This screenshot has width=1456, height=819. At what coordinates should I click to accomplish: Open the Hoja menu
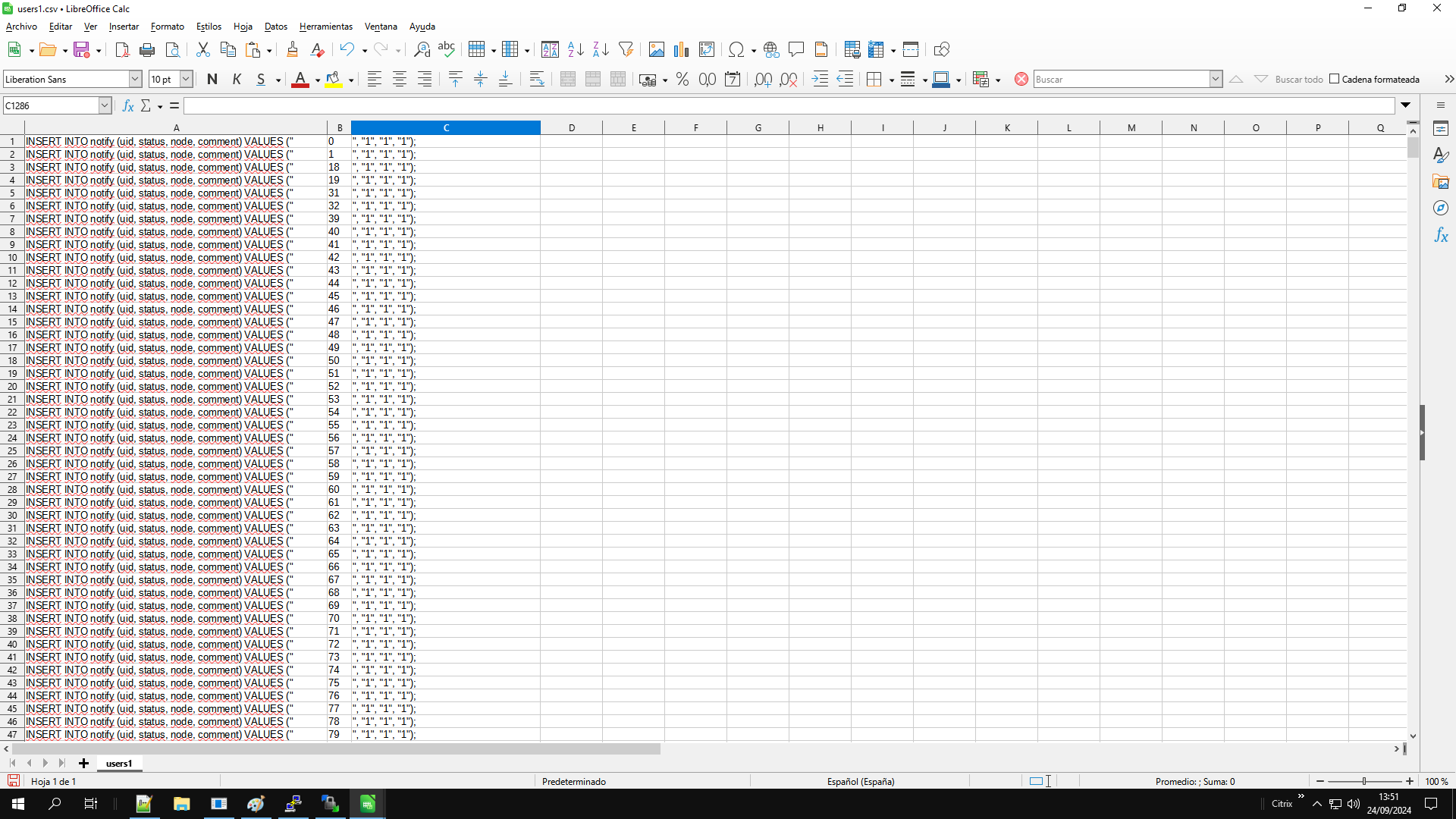click(x=243, y=27)
